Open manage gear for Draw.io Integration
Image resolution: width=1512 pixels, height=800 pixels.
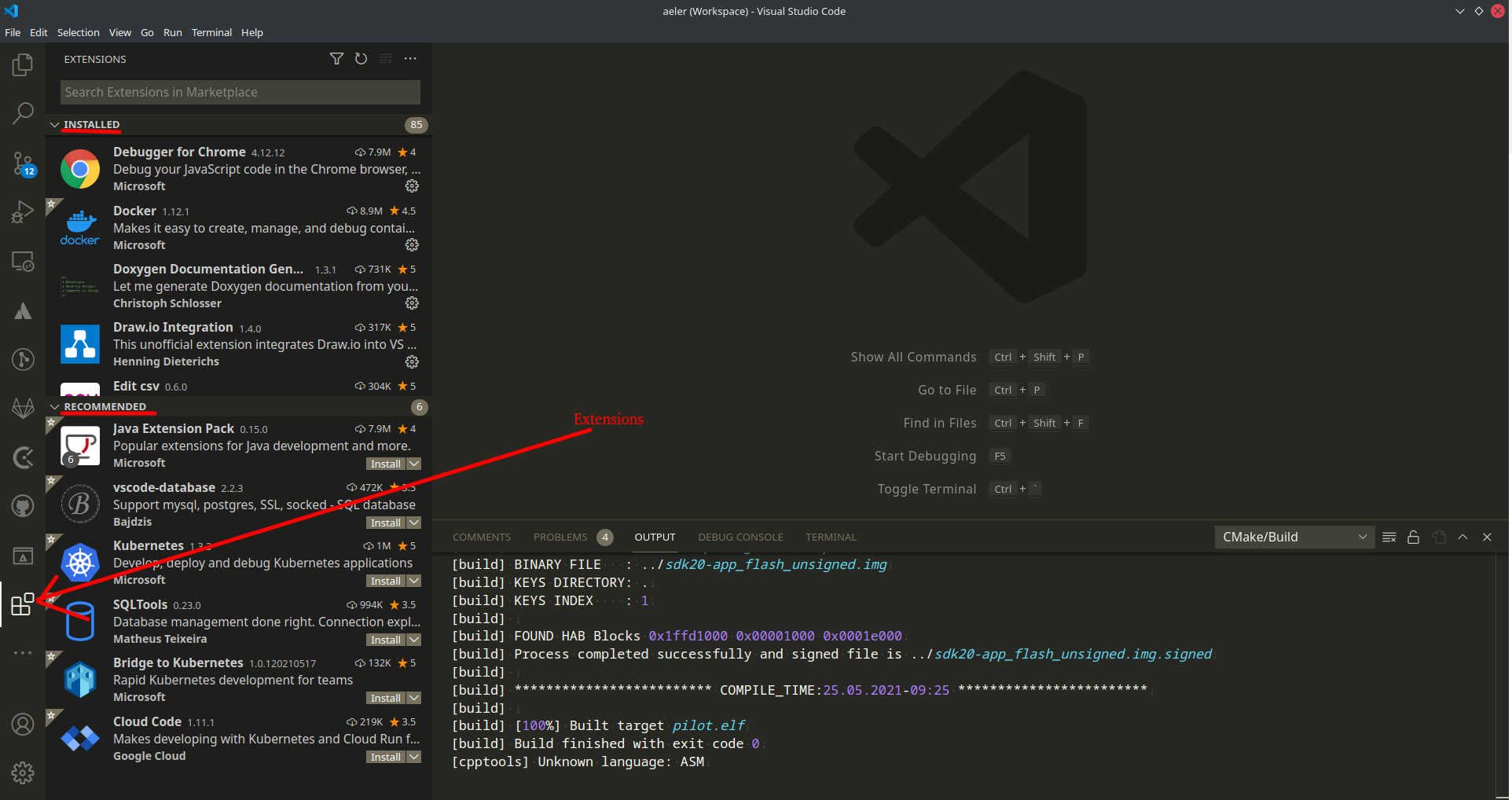pos(412,362)
